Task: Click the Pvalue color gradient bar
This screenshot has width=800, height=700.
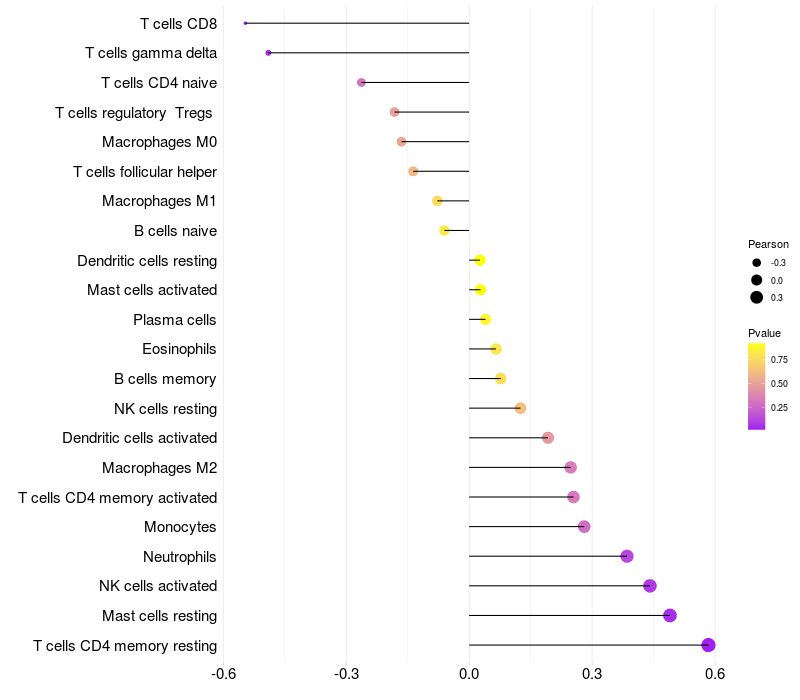Action: pos(756,386)
